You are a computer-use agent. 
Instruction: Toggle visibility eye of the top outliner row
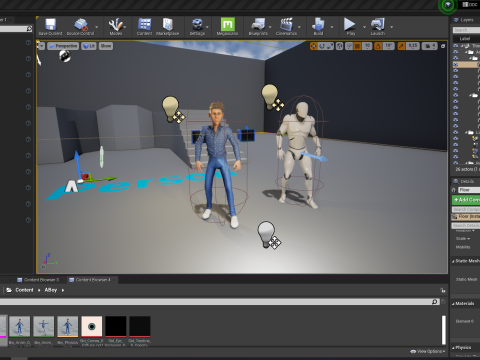456,46
